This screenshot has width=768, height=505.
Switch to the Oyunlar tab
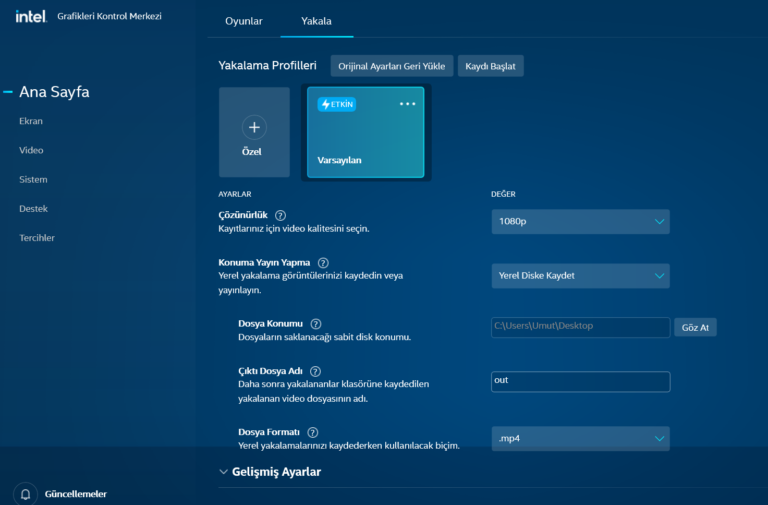pyautogui.click(x=244, y=21)
